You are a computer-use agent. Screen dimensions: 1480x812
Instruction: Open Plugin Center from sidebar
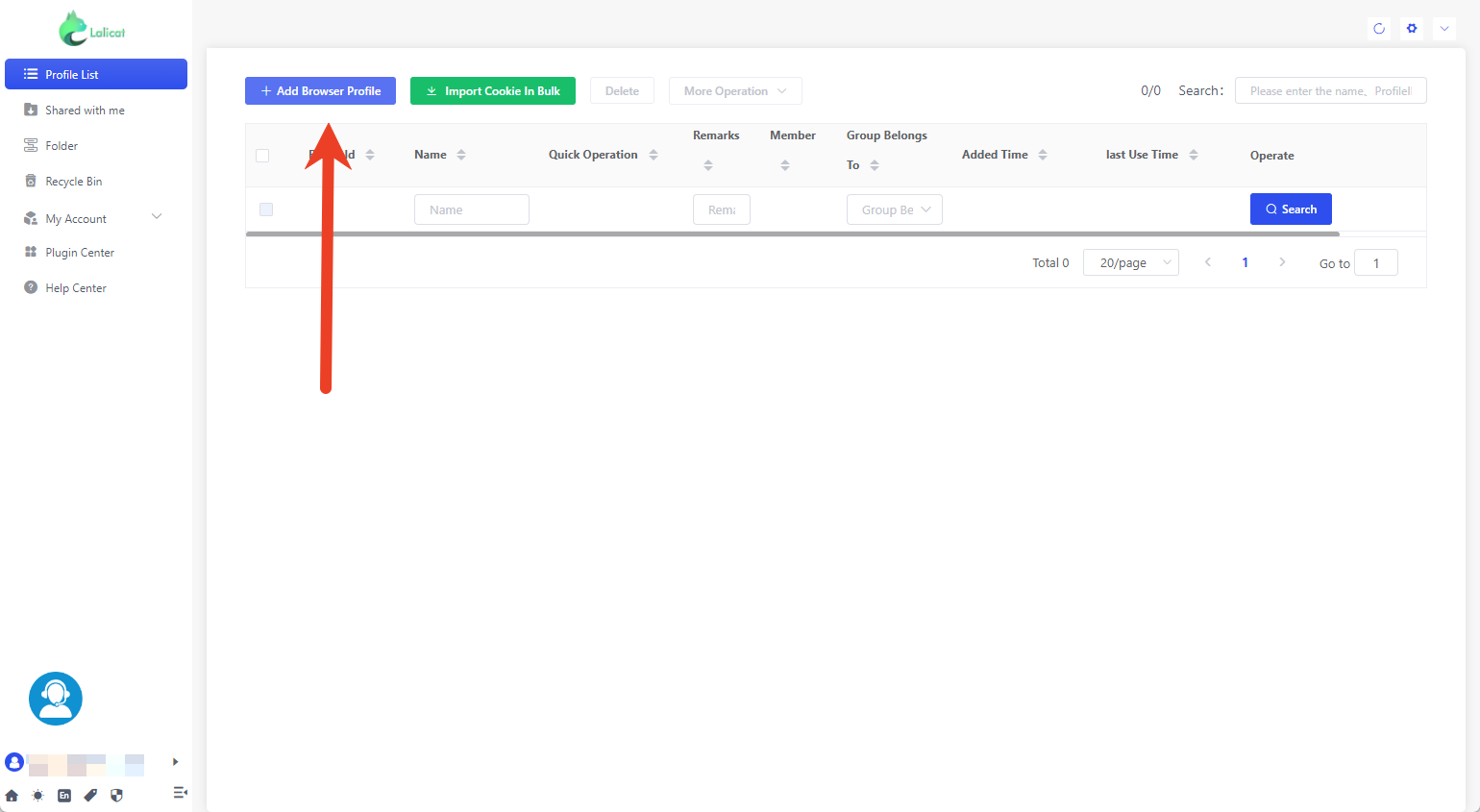(79, 253)
